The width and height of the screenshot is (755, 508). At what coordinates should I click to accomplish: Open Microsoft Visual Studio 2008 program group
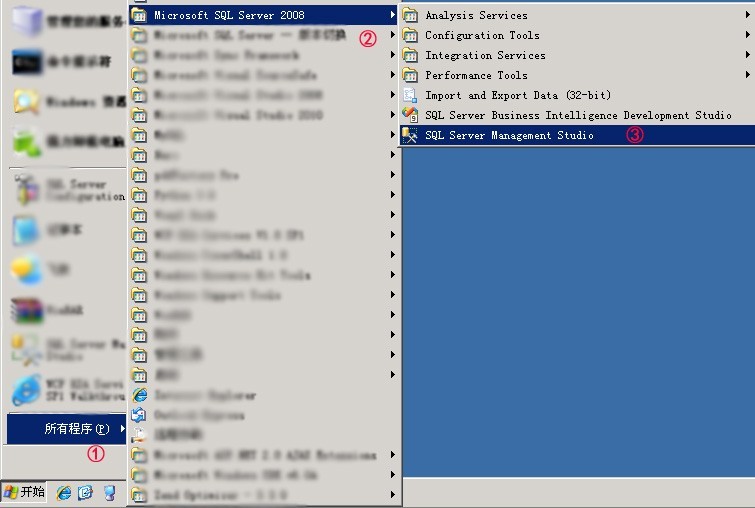[x=263, y=95]
